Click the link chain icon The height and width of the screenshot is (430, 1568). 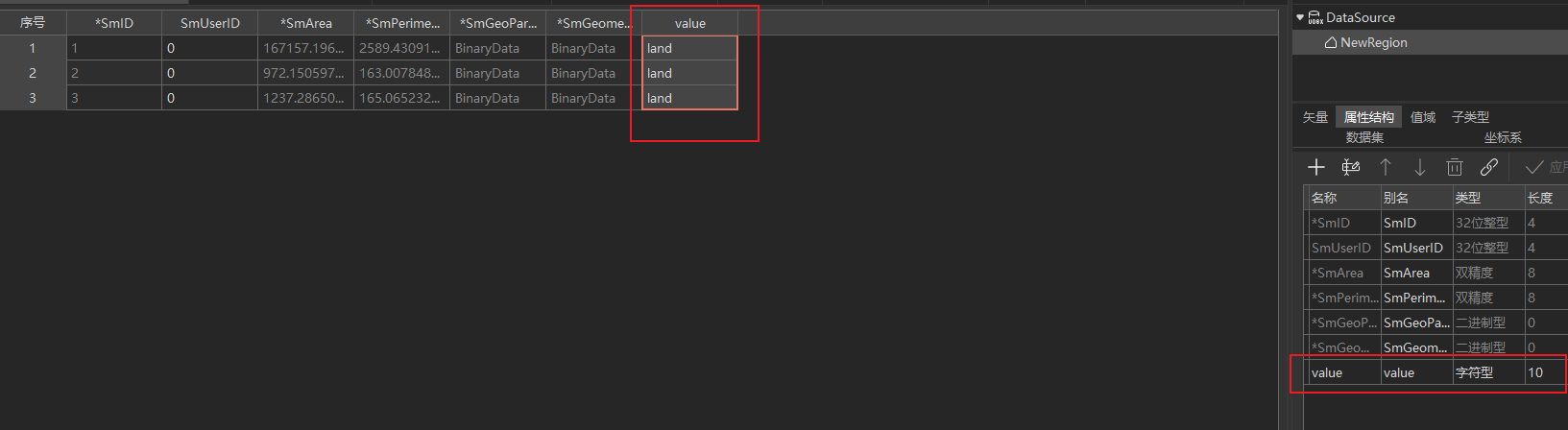click(1489, 167)
